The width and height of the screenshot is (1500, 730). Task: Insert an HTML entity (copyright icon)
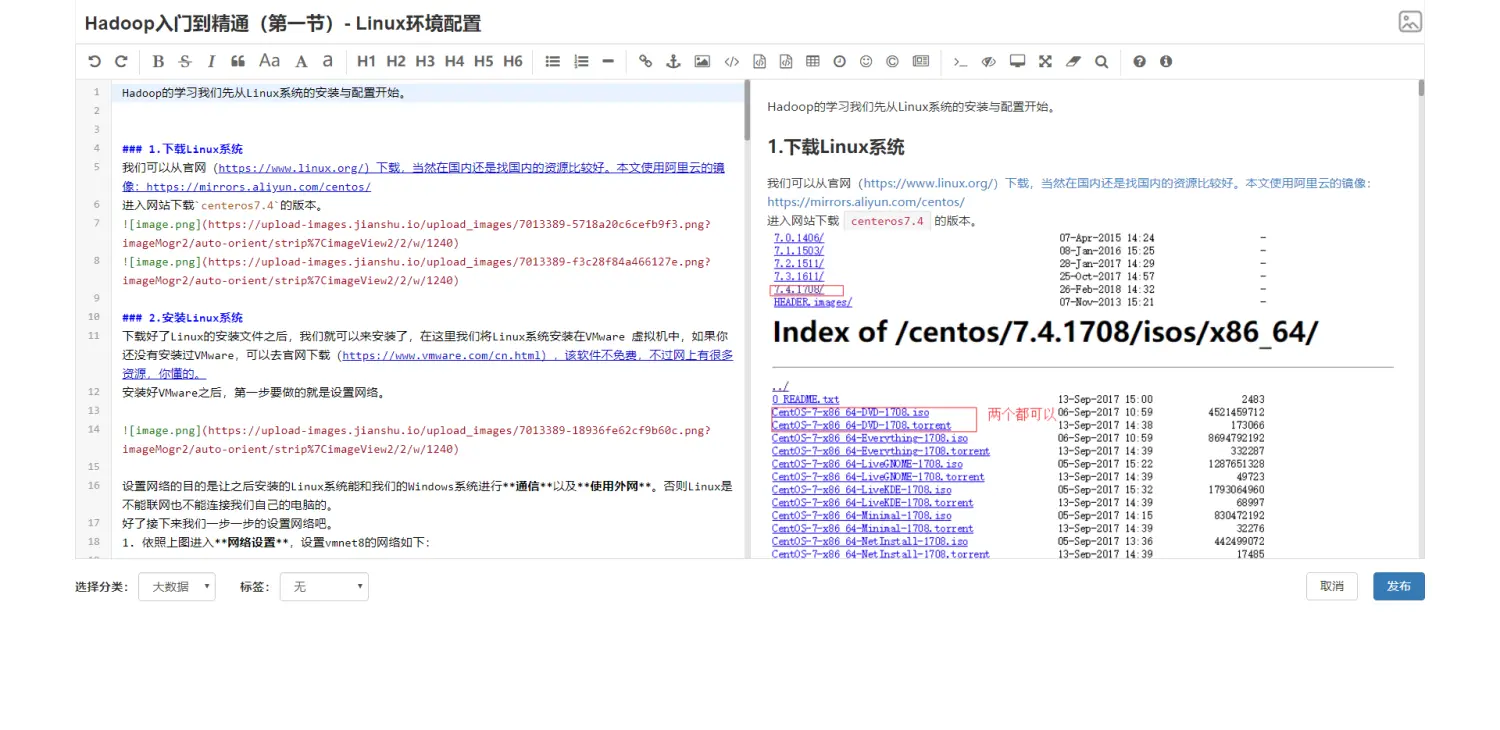tap(892, 61)
